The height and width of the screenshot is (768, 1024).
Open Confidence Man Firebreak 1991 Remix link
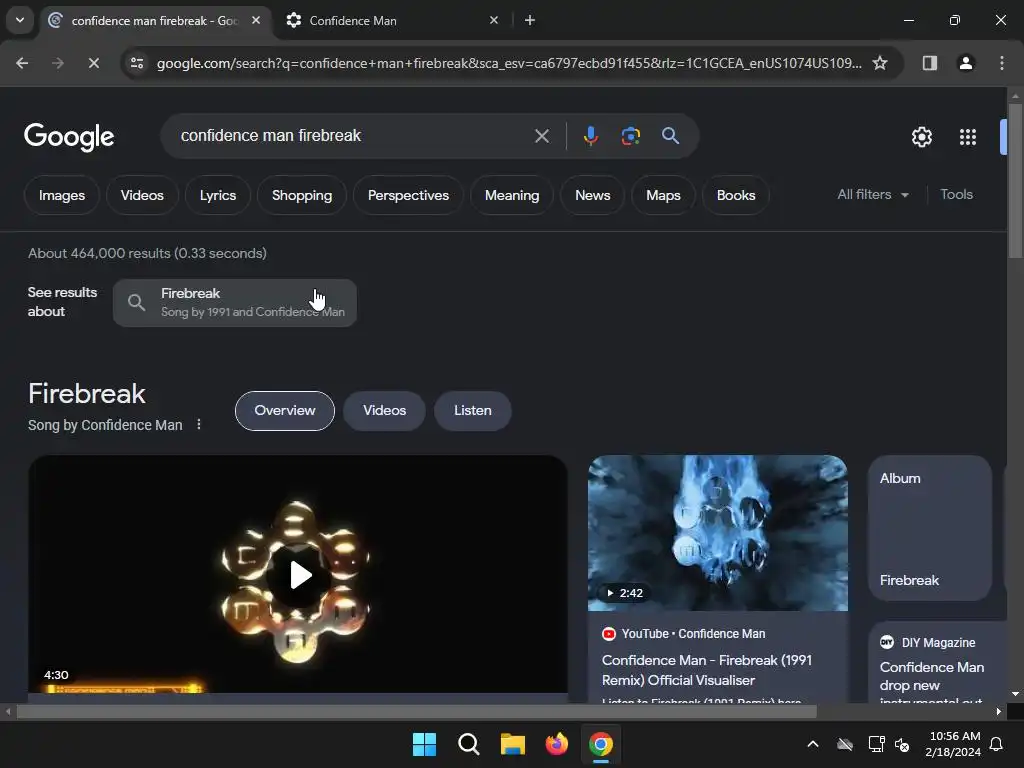(x=707, y=670)
